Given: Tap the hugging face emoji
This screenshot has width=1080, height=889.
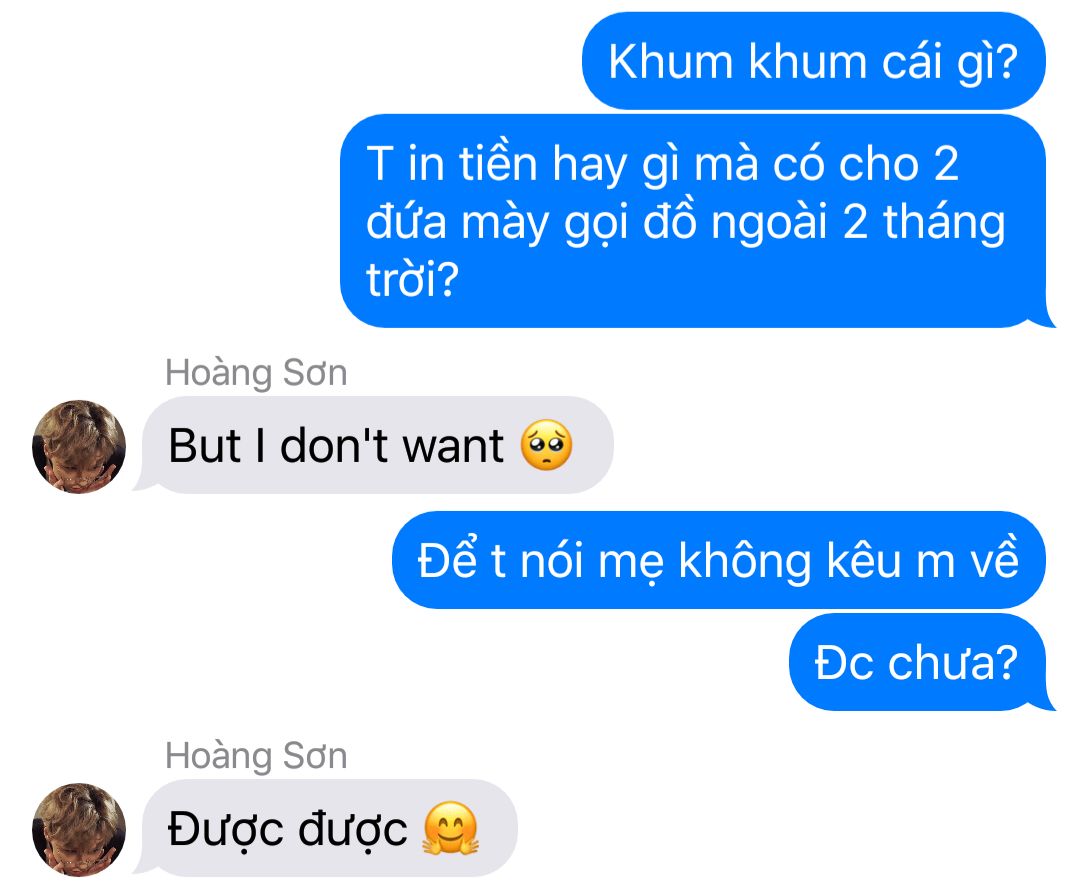Looking at the screenshot, I should (450, 828).
